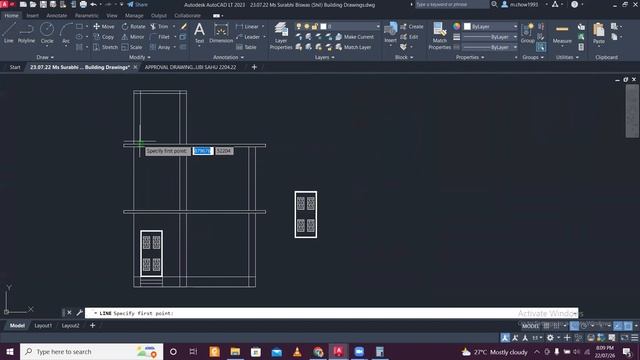Insert a Table annotation
Screen dimensions: 640x360
[x=246, y=47]
